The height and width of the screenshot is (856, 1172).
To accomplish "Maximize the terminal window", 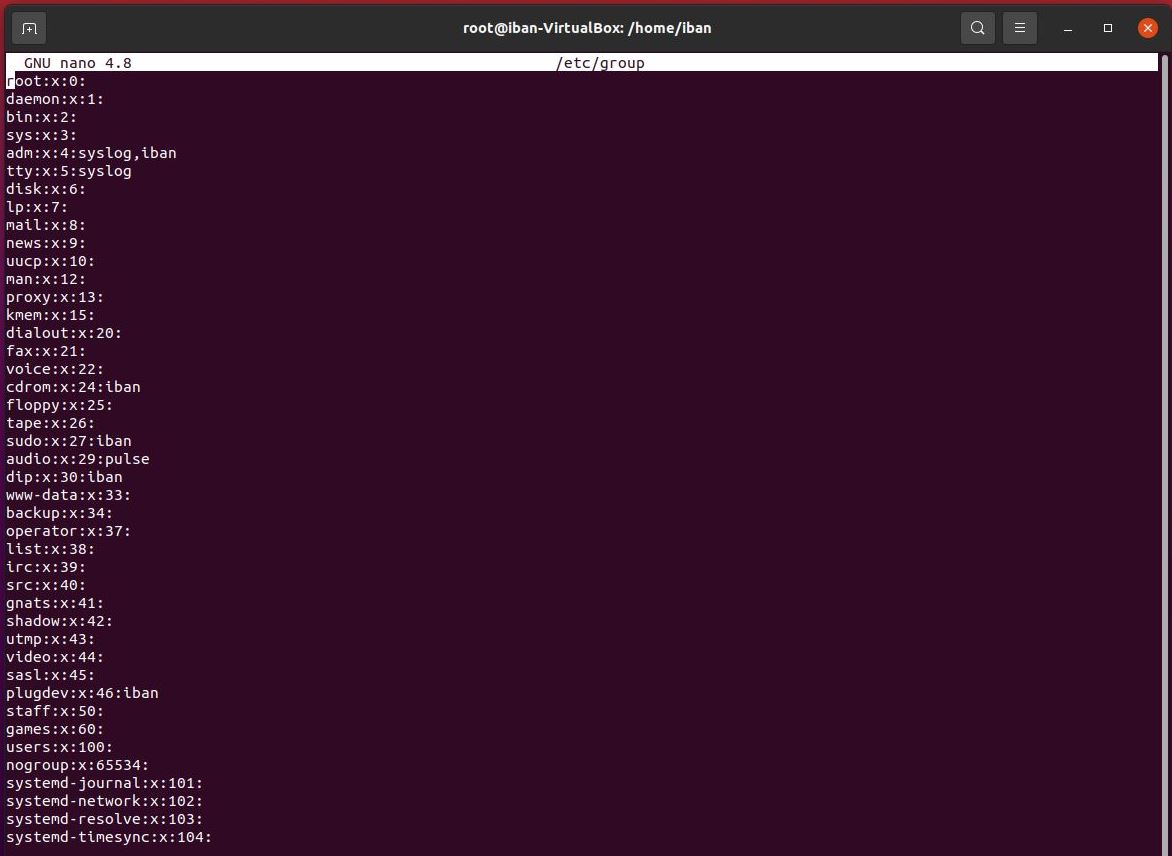I will (x=1107, y=28).
